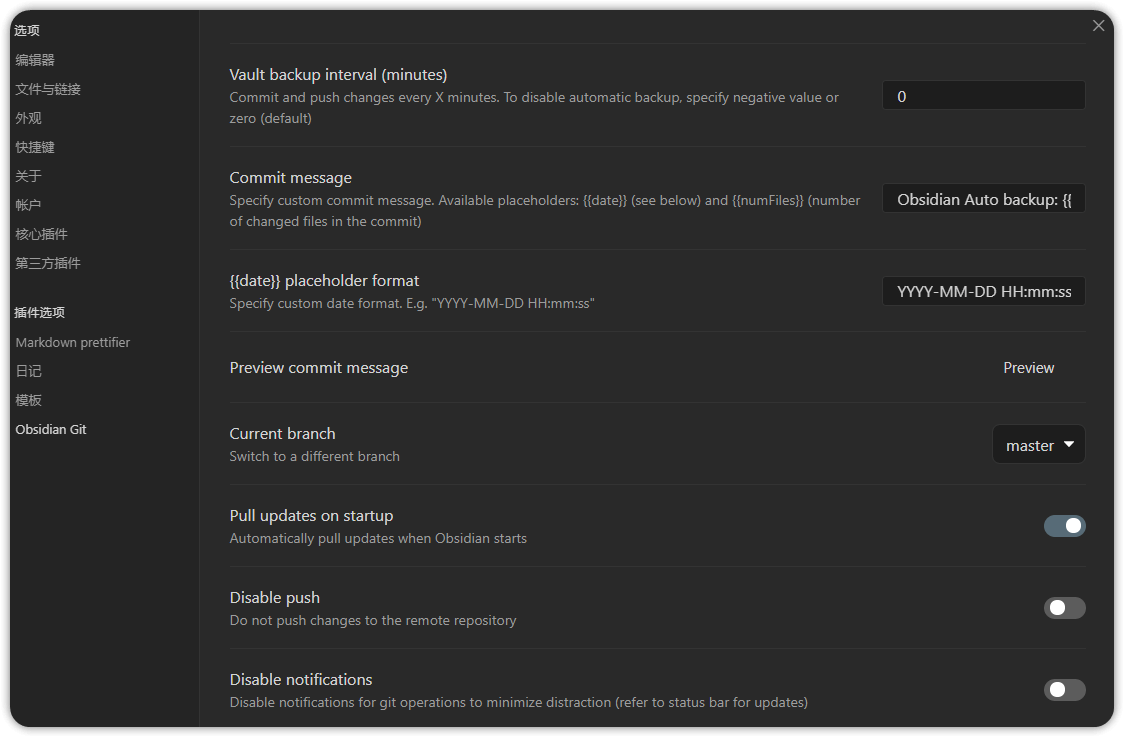The width and height of the screenshot is (1124, 737).
Task: Open 核心插件 section
Action: [42, 234]
